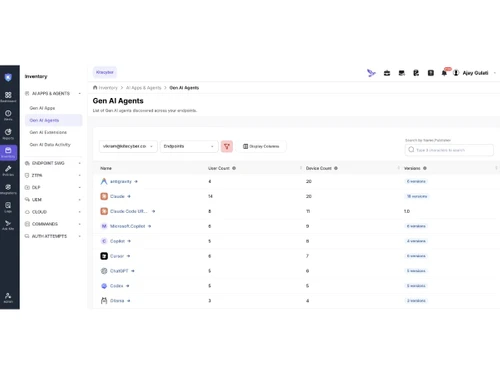Click the tenant tag button at top left
This screenshot has height=375, width=500.
[x=105, y=72]
